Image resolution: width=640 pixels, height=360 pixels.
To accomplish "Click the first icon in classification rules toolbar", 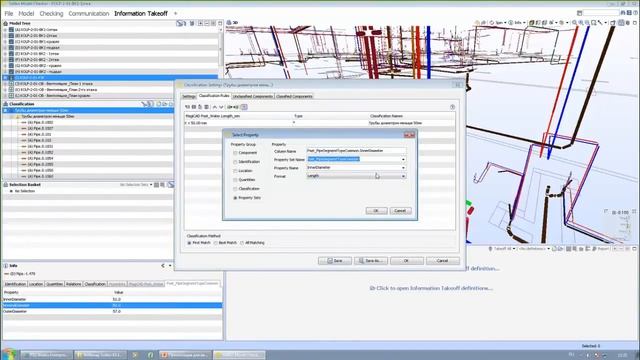I will (188, 107).
